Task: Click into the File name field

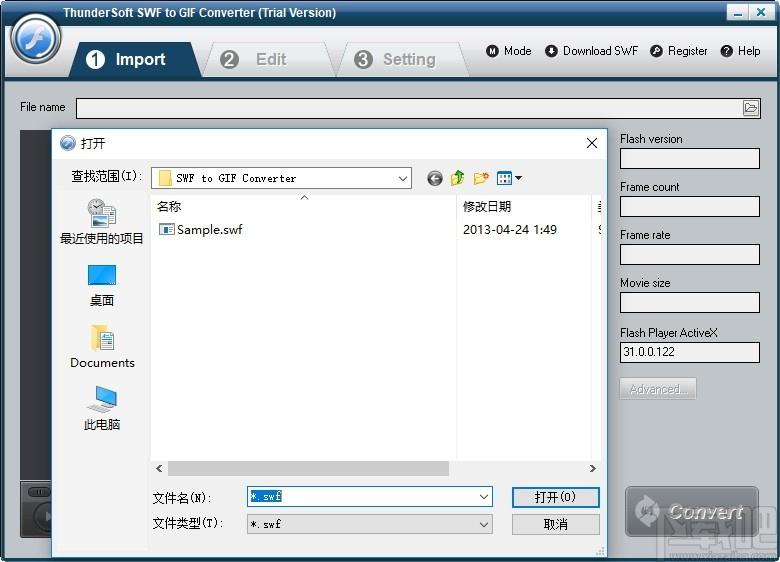Action: click(408, 108)
